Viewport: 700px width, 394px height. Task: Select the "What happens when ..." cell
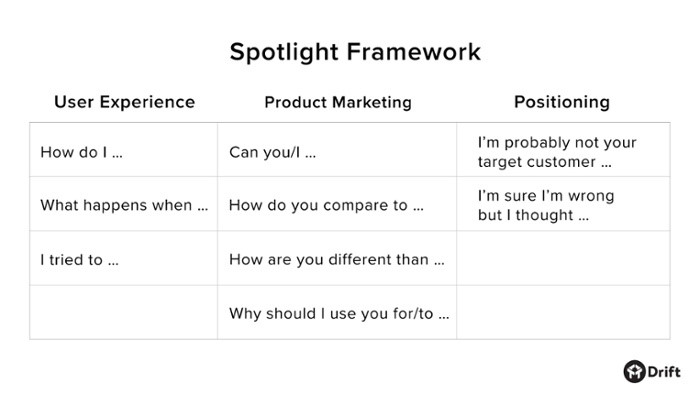(124, 204)
